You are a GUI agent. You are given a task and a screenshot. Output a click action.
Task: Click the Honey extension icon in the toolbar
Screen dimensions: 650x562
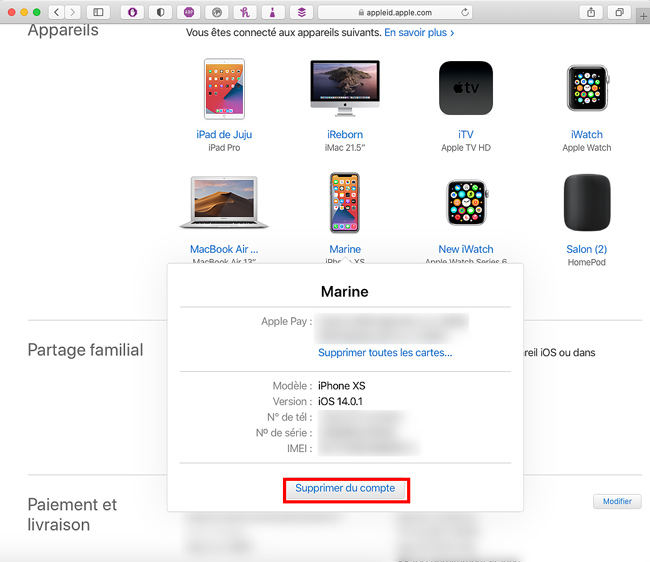244,12
